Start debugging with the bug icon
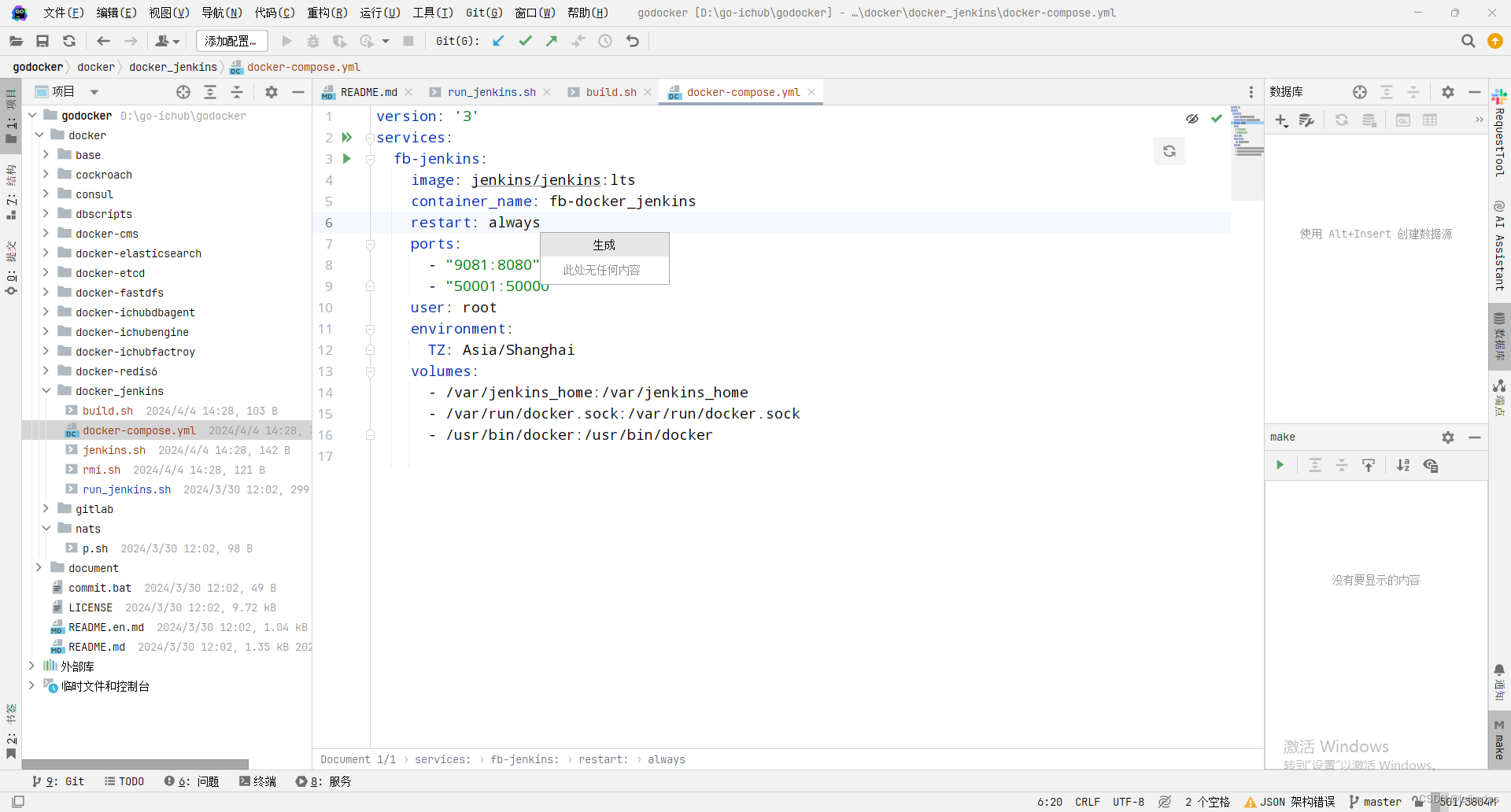Image resolution: width=1511 pixels, height=812 pixels. 313,41
